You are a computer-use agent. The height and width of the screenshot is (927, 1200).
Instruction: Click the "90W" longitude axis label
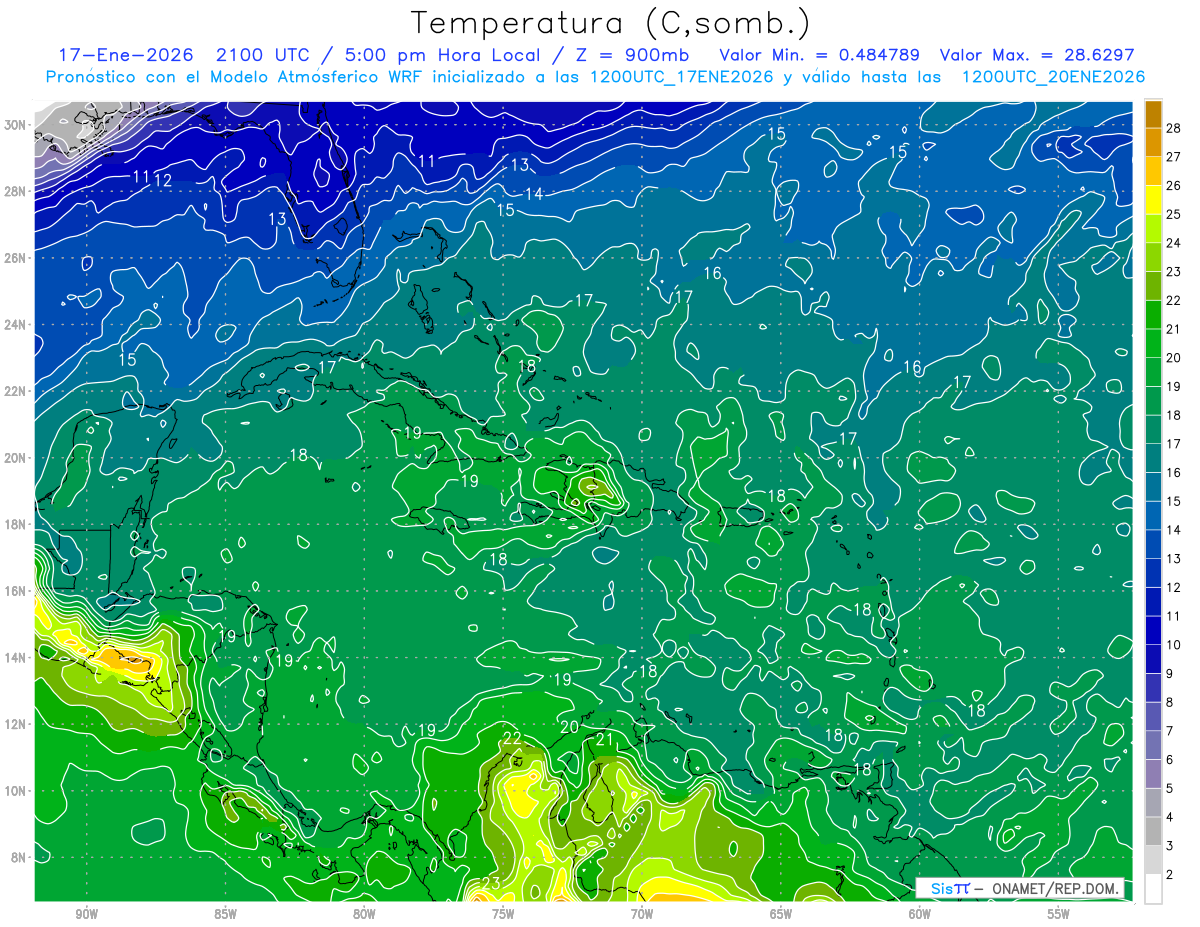pyautogui.click(x=85, y=913)
